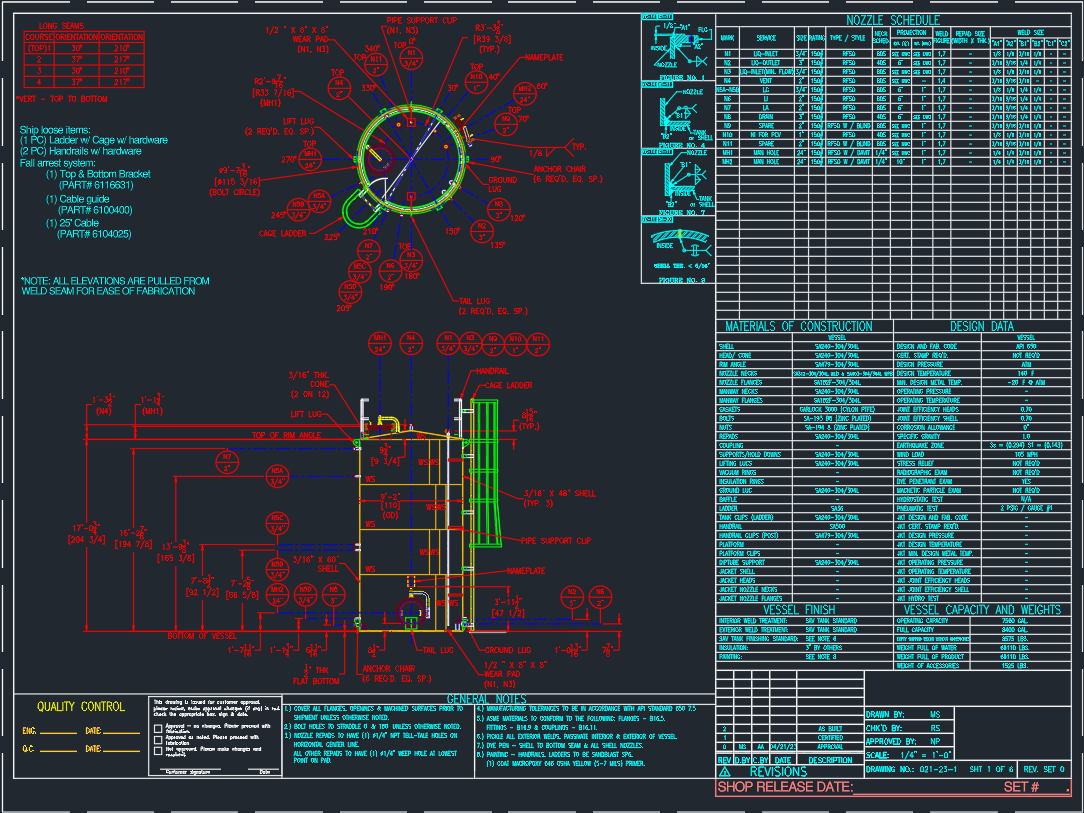This screenshot has height=813, width=1084.
Task: Click the ENG. signature line
Action: coord(59,733)
